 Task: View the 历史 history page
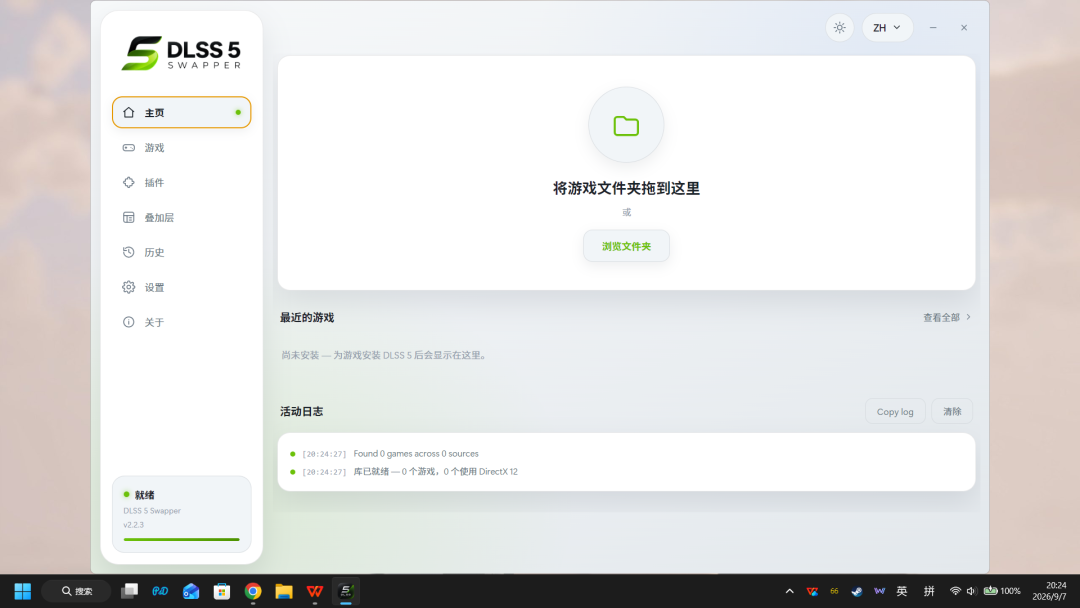(x=181, y=252)
